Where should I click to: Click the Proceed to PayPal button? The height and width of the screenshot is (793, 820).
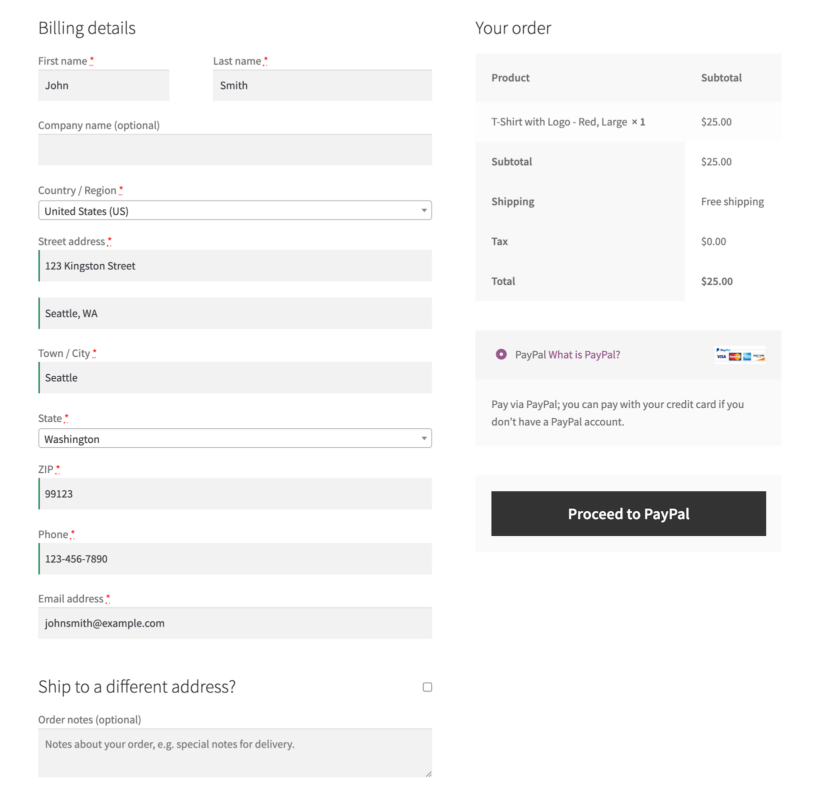click(628, 513)
